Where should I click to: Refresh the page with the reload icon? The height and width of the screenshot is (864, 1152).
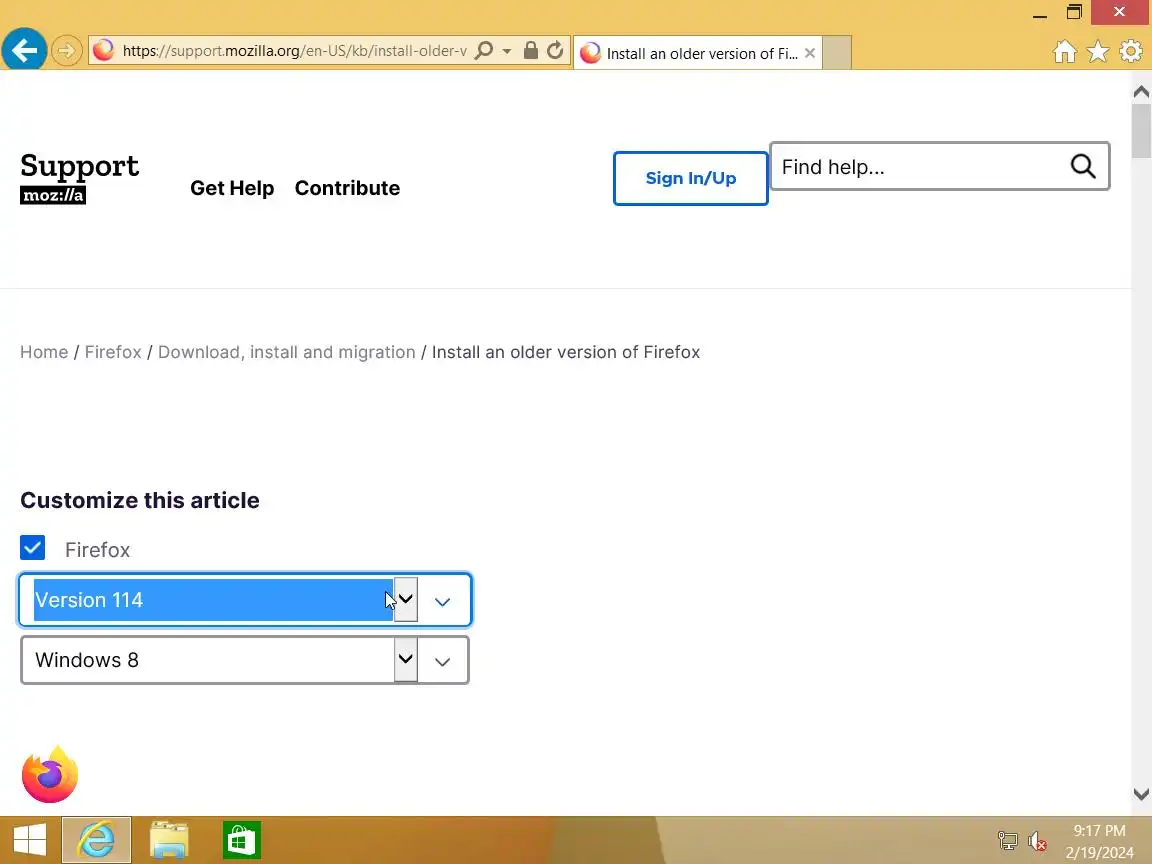point(555,51)
